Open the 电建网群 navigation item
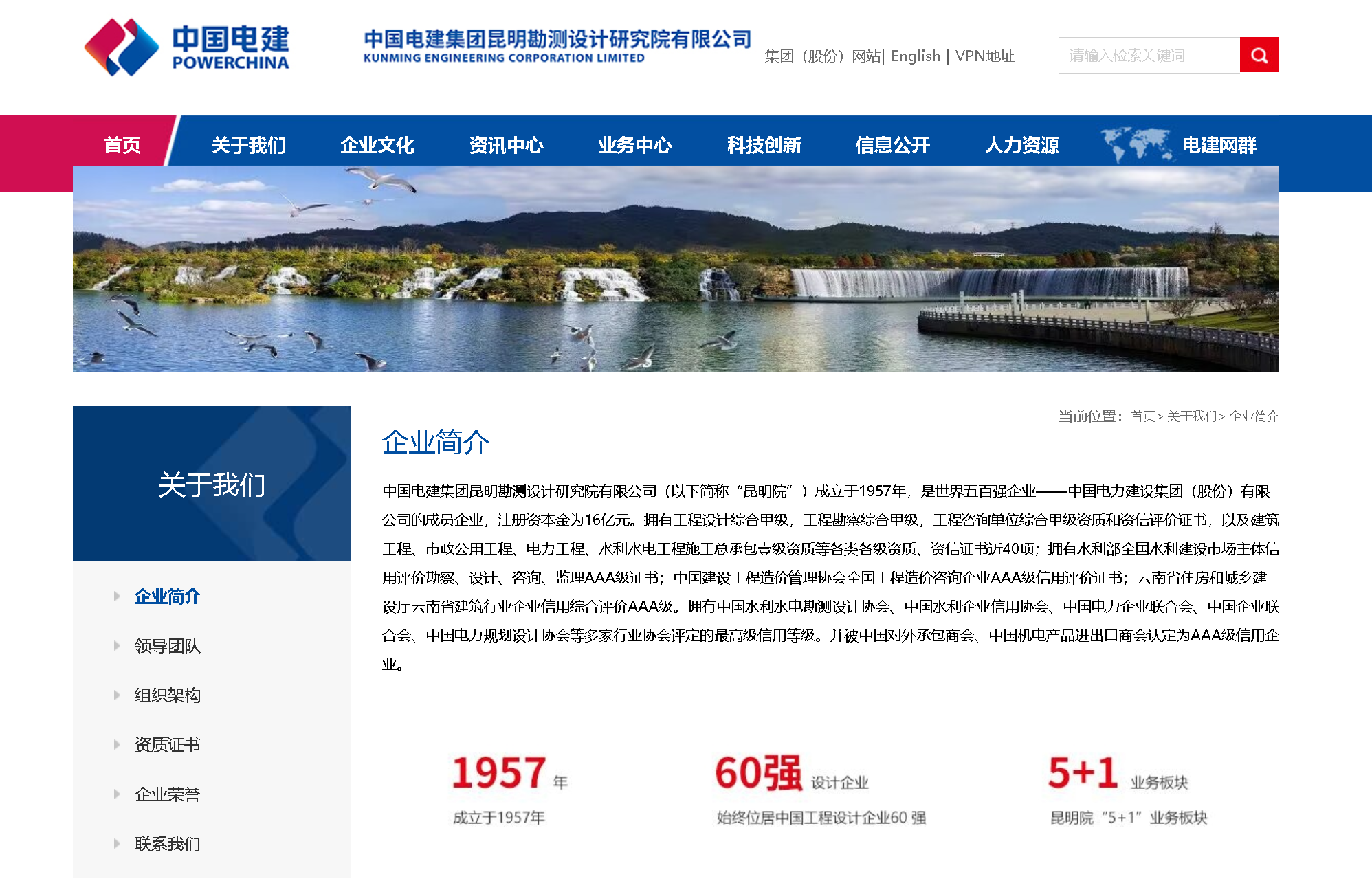1372x881 pixels. coord(1219,145)
